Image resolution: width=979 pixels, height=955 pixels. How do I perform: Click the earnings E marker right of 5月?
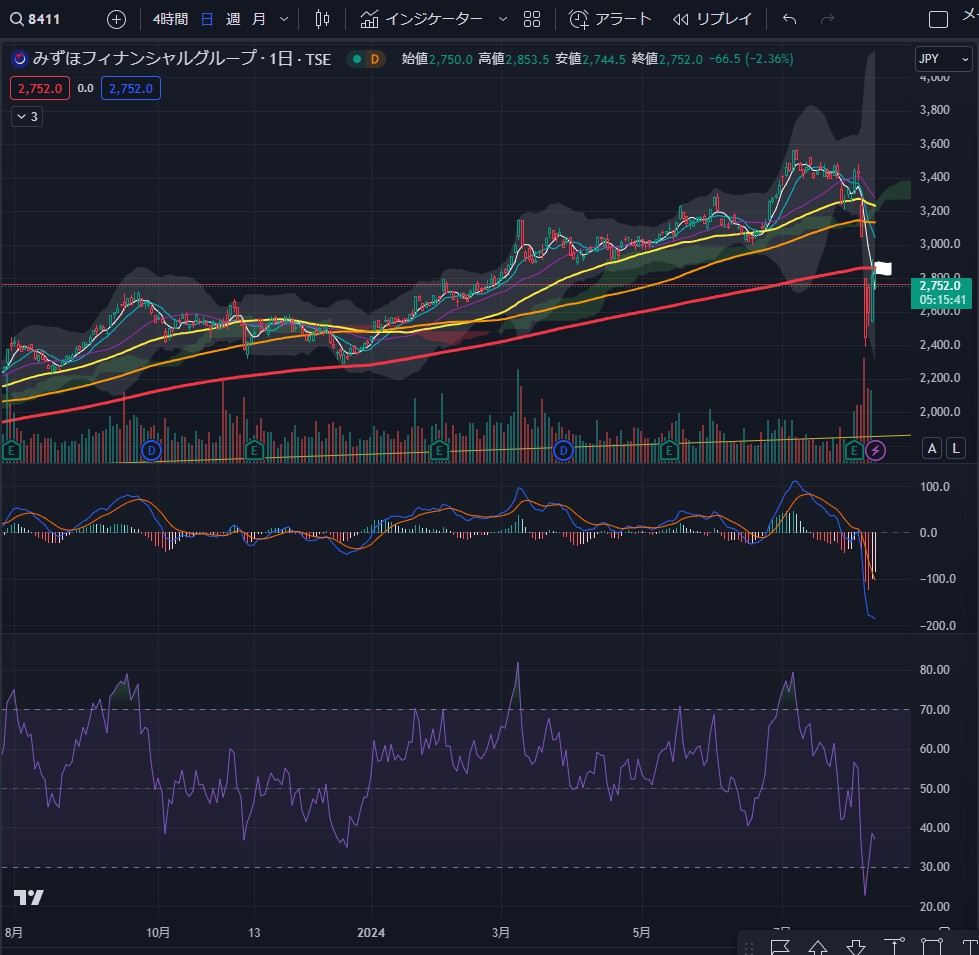[x=669, y=450]
